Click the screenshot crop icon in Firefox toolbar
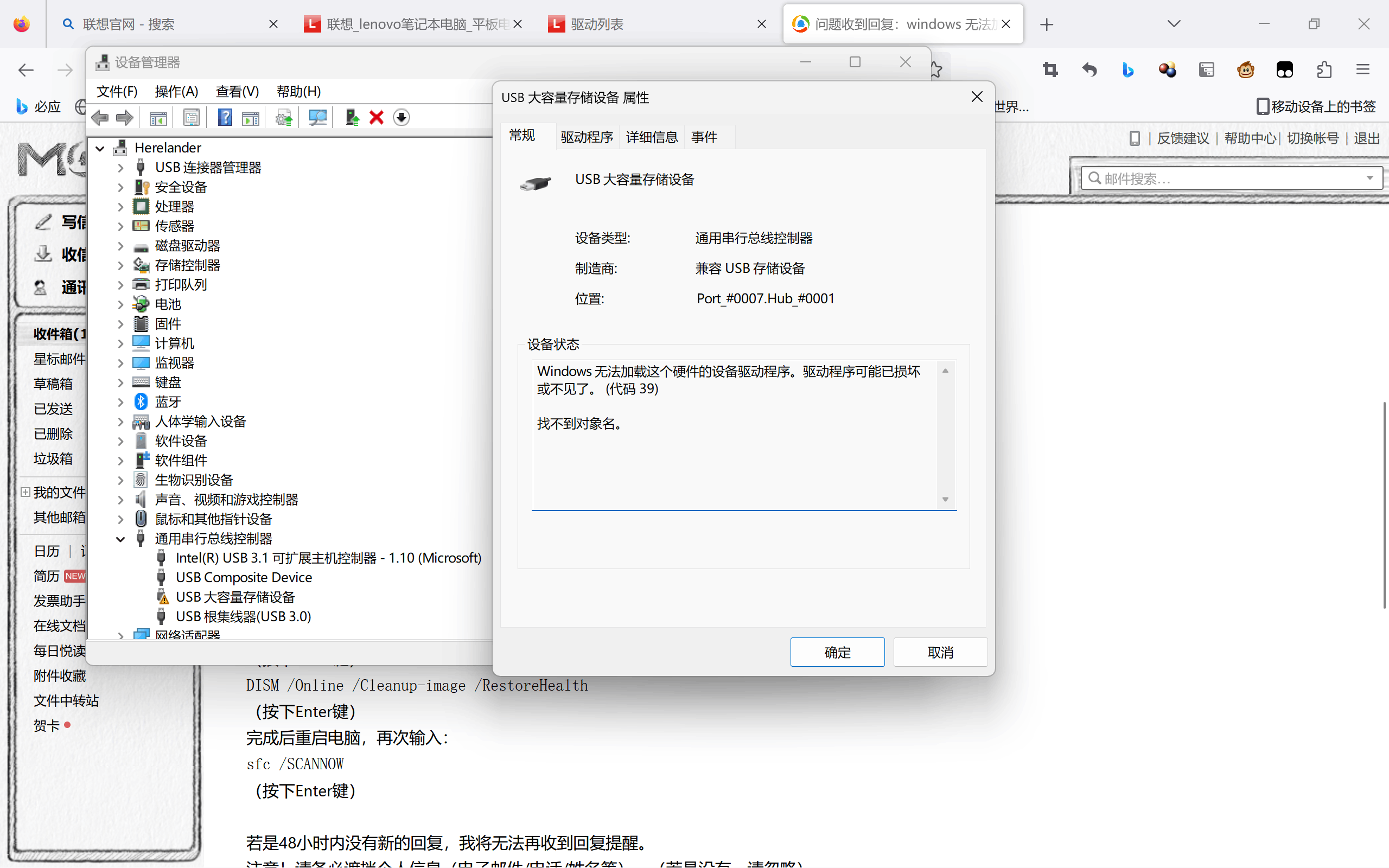This screenshot has width=1389, height=868. [x=1050, y=70]
